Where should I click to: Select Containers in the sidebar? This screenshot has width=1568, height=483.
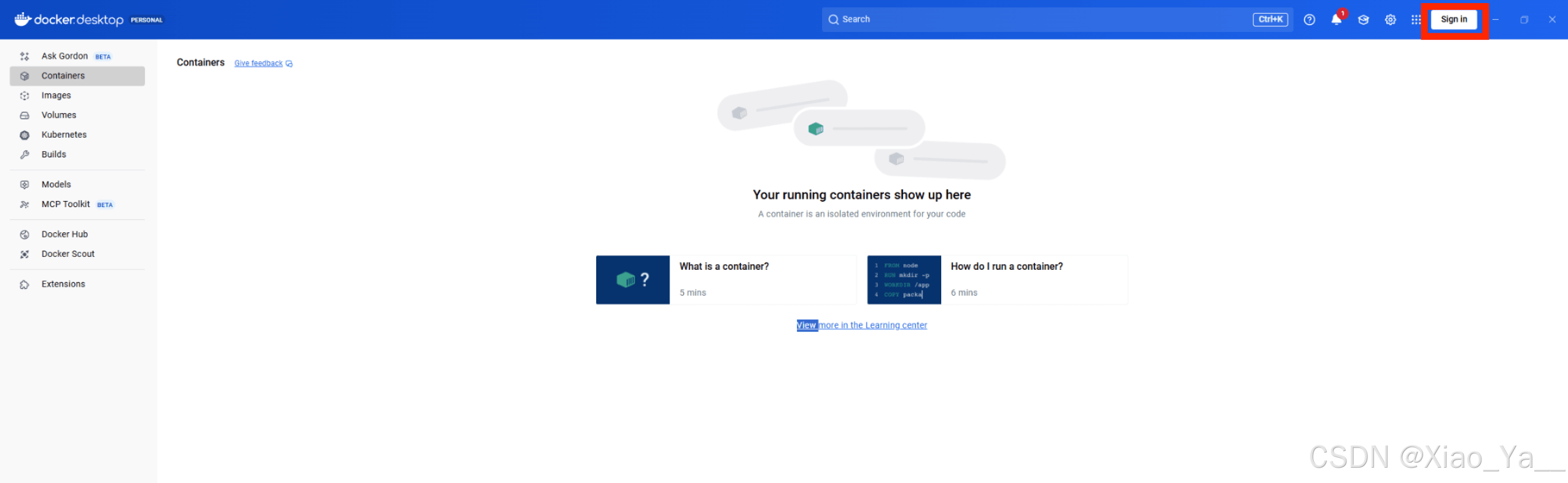77,76
